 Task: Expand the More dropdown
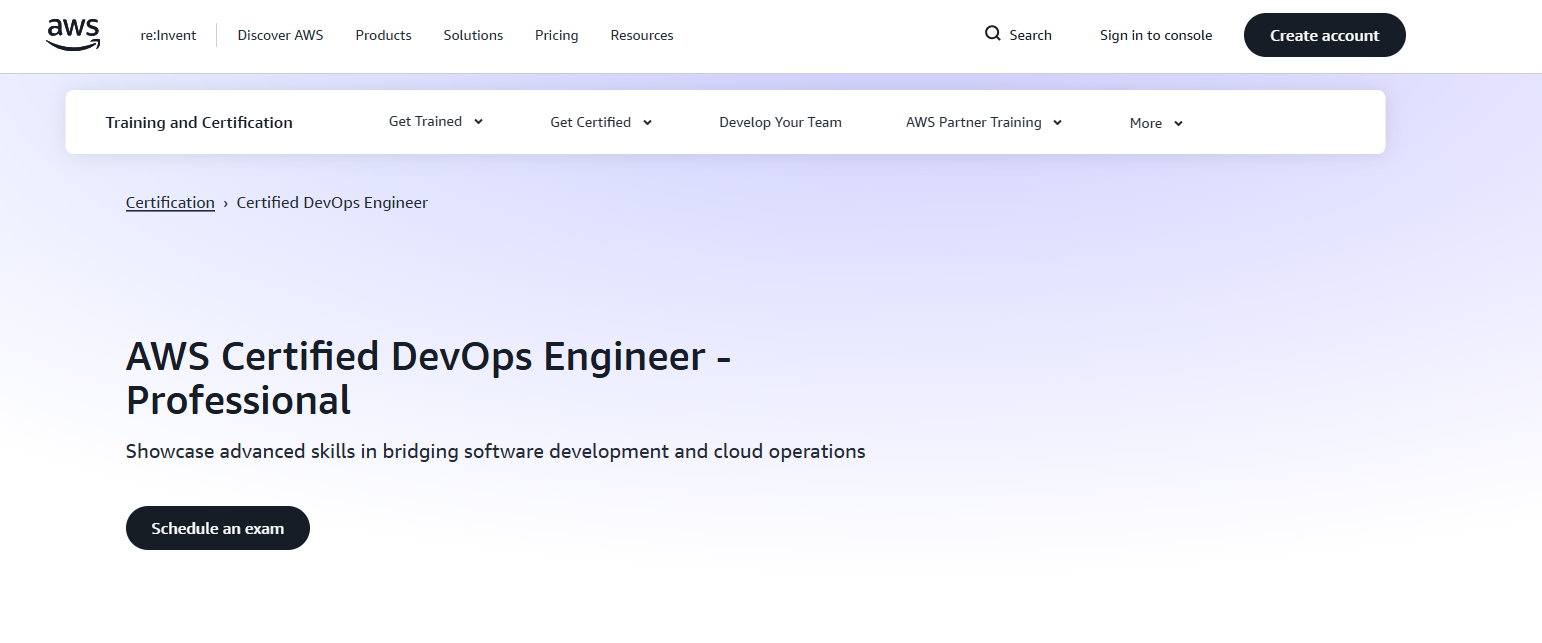point(1156,123)
